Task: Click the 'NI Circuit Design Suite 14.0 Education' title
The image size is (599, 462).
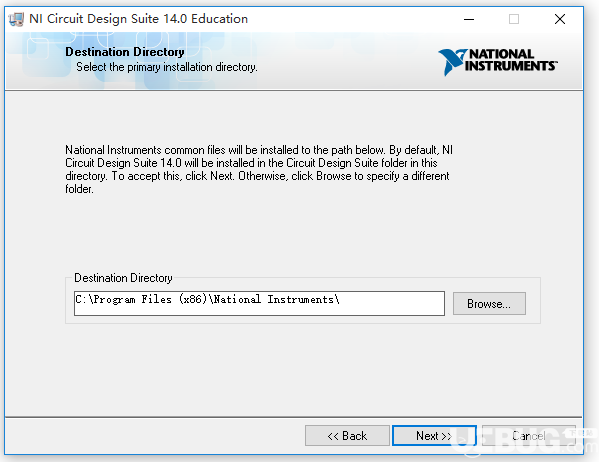Action: [x=138, y=19]
